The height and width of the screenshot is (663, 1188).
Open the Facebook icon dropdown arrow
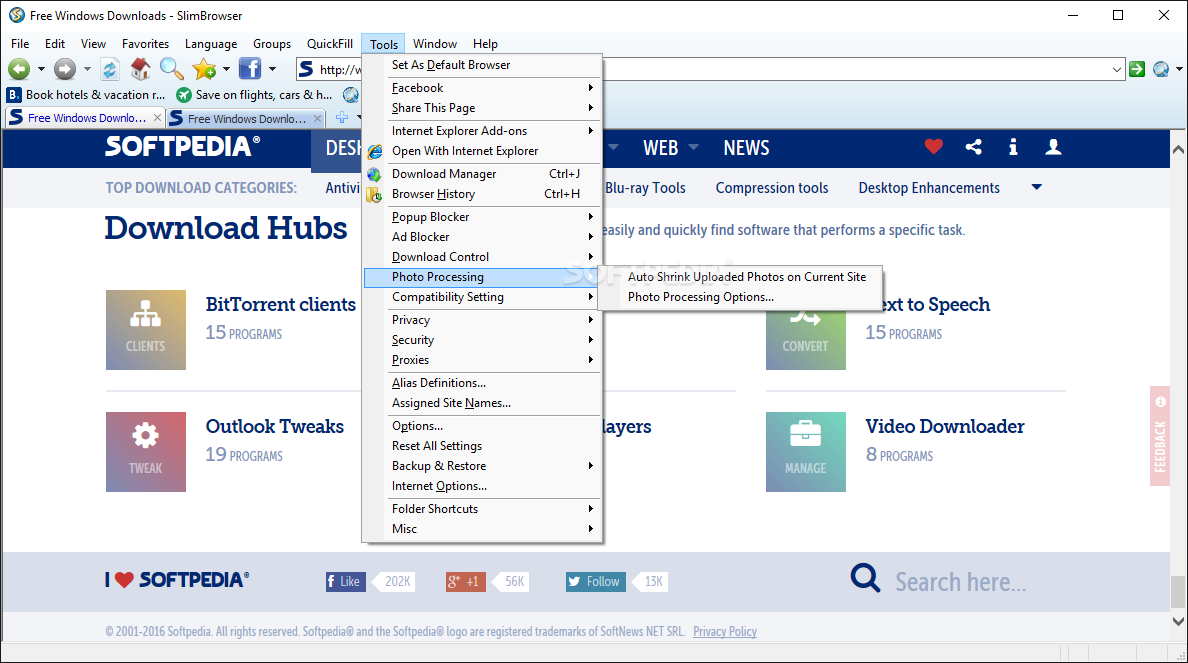coord(272,69)
